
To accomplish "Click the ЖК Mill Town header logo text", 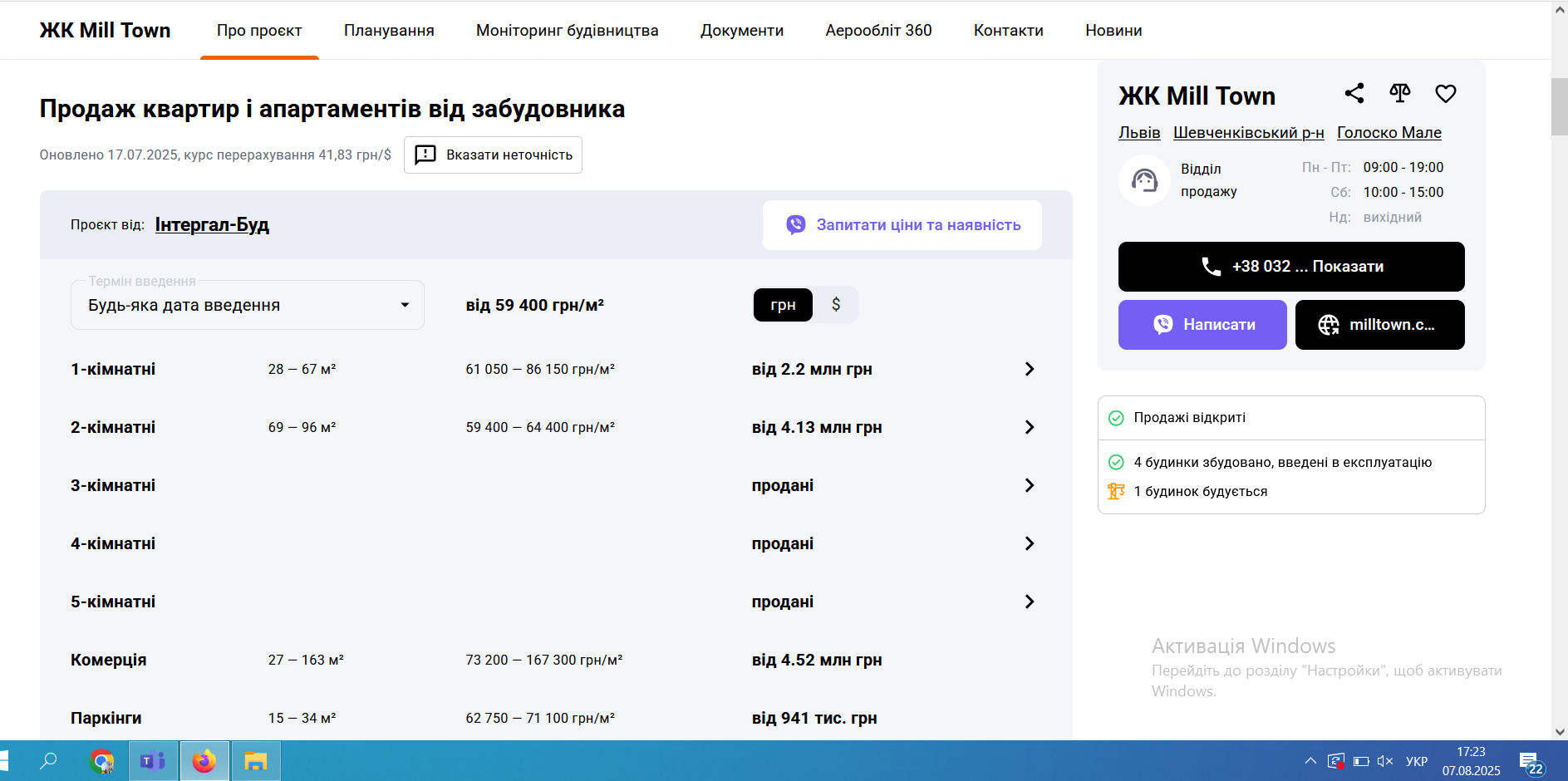I will [105, 31].
